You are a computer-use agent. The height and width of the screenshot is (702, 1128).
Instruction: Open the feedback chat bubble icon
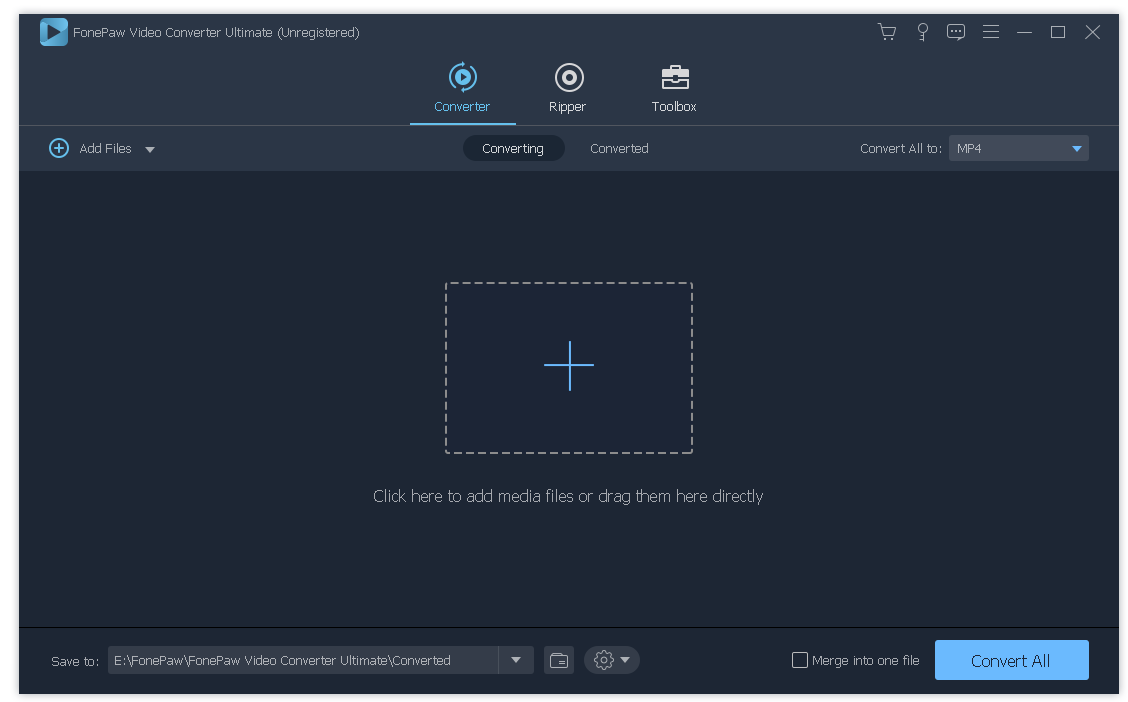[x=956, y=32]
